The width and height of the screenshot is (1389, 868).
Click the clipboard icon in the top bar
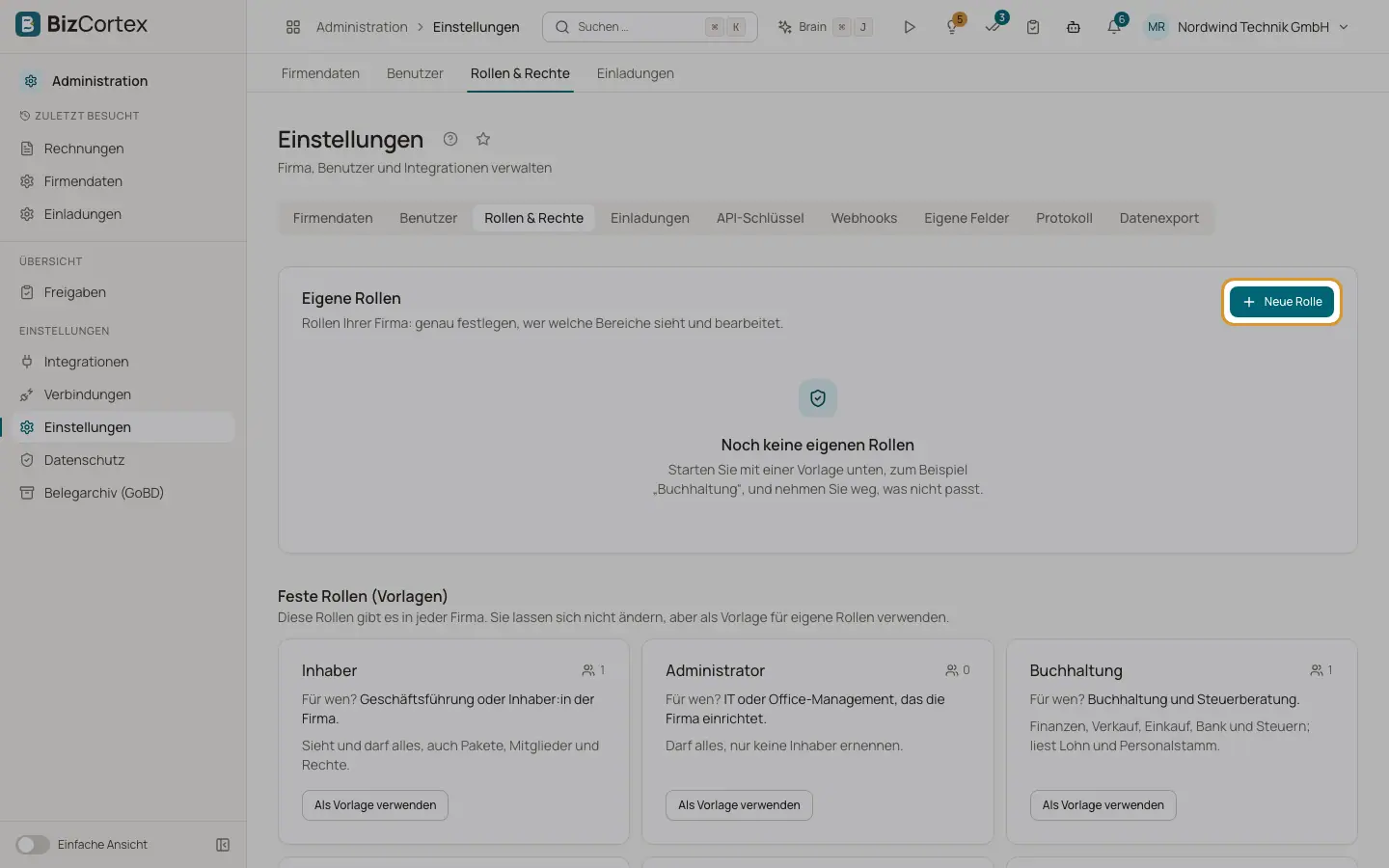pyautogui.click(x=1033, y=27)
